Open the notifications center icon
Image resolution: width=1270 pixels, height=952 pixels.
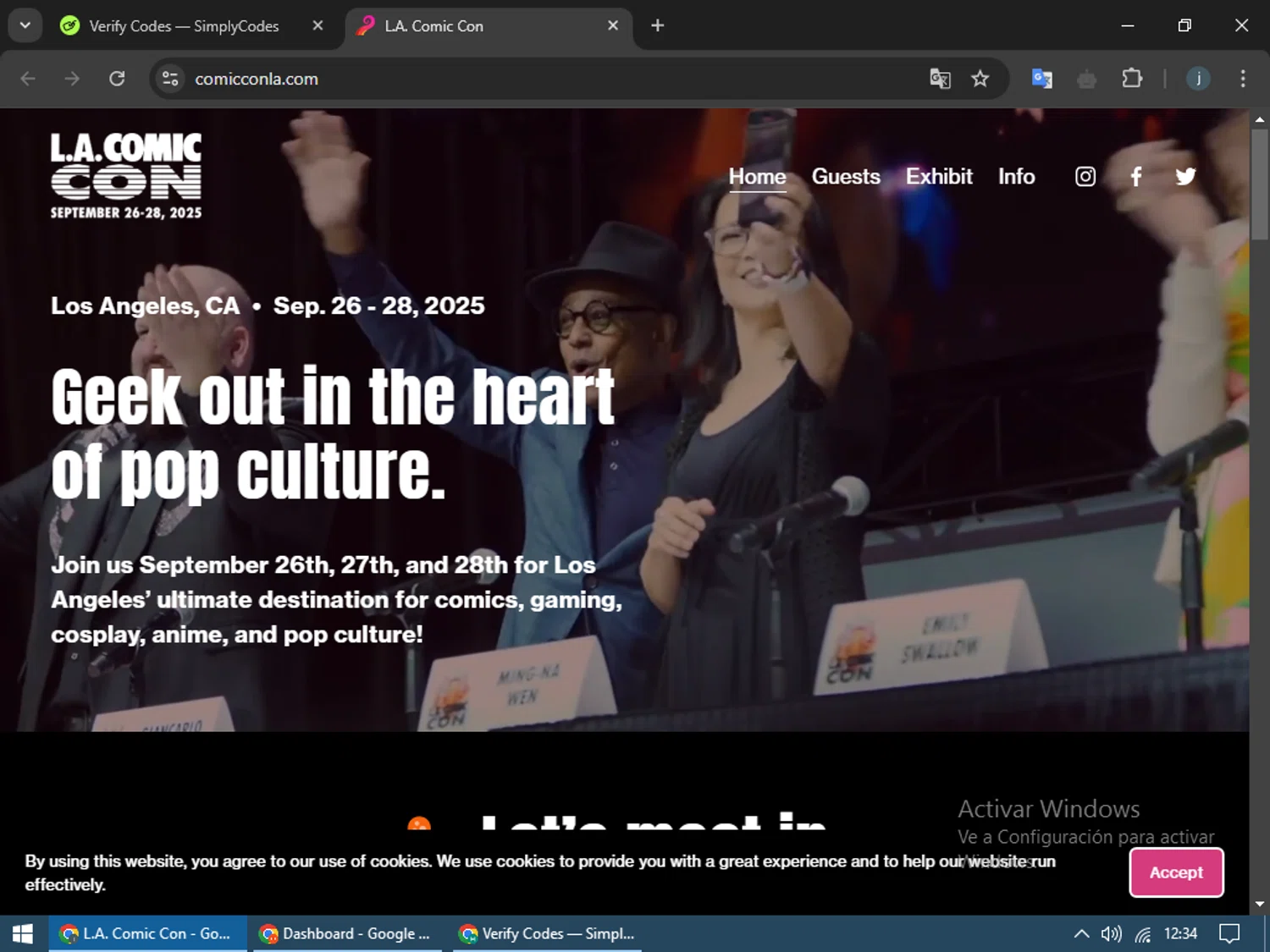pyautogui.click(x=1229, y=933)
